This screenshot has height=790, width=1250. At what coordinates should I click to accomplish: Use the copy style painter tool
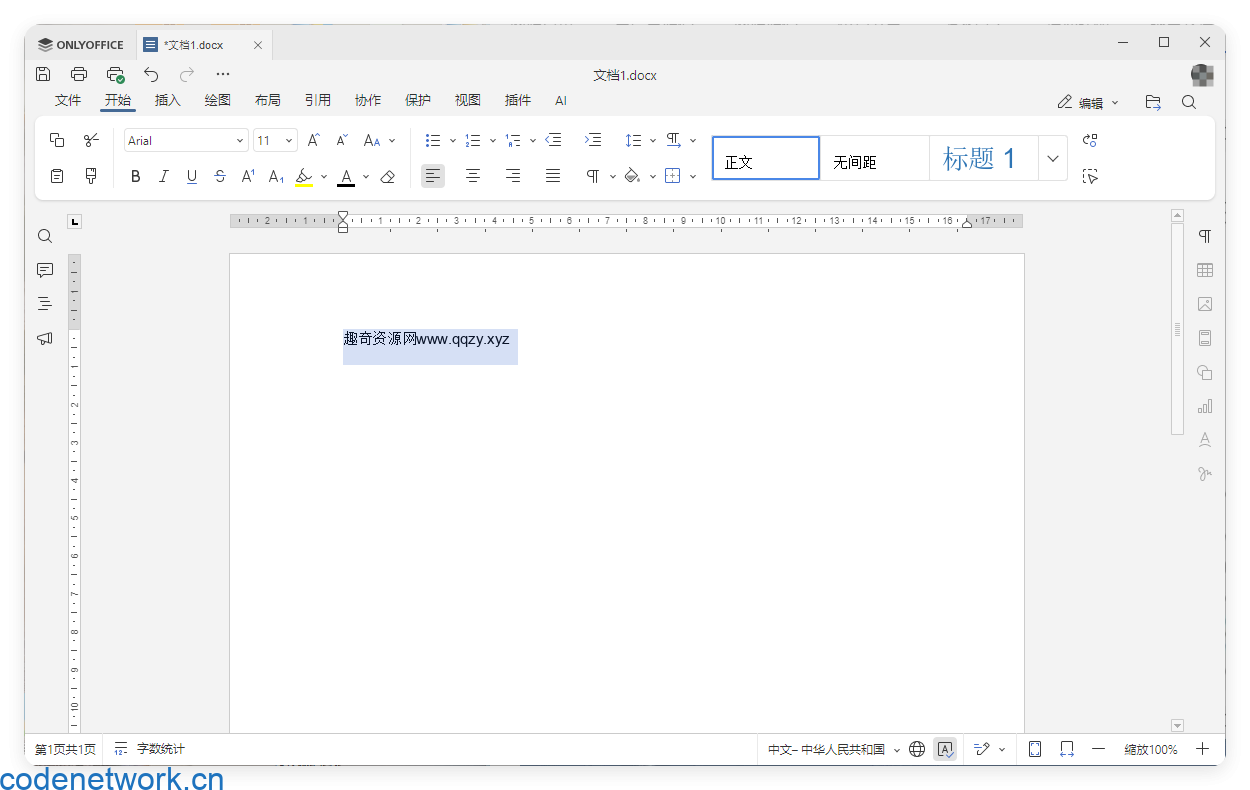point(91,175)
